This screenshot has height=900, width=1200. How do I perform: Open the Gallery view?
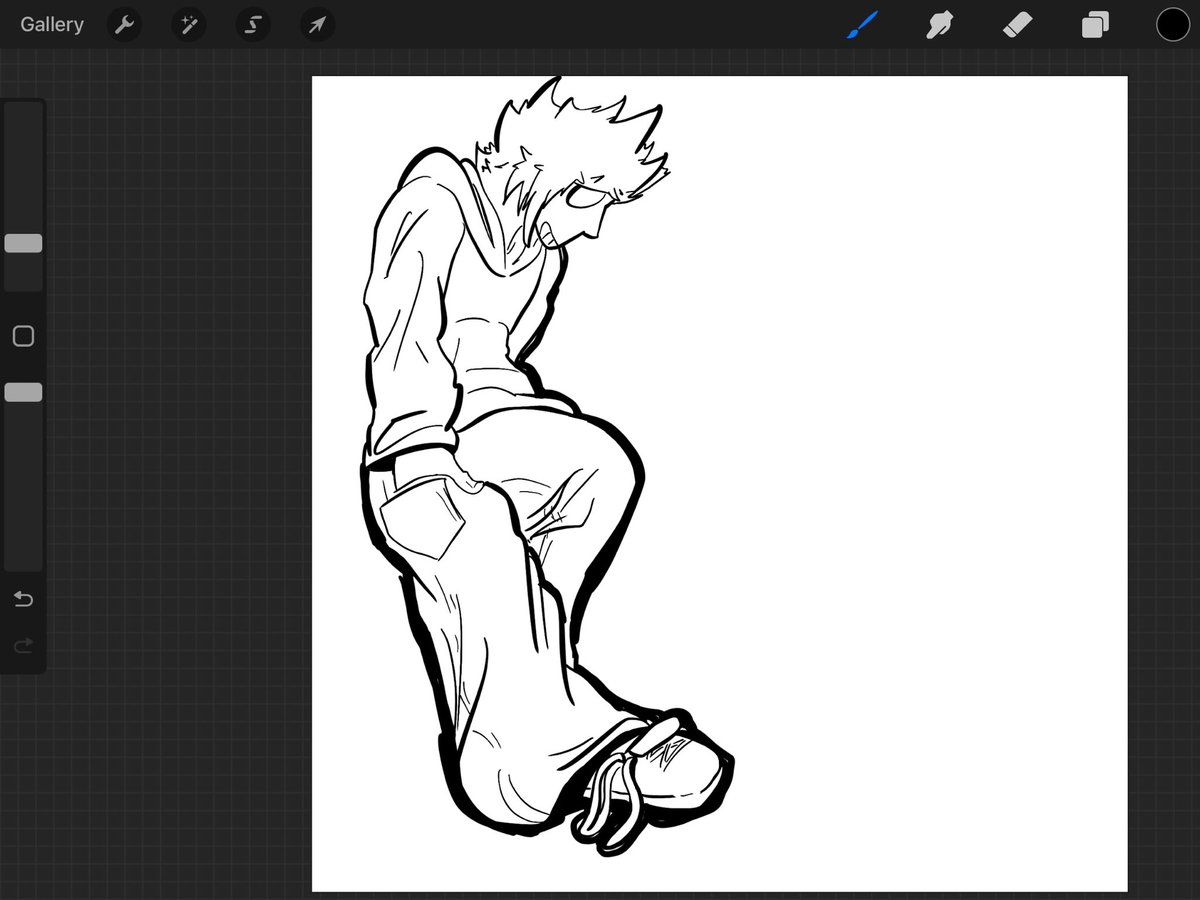point(52,24)
